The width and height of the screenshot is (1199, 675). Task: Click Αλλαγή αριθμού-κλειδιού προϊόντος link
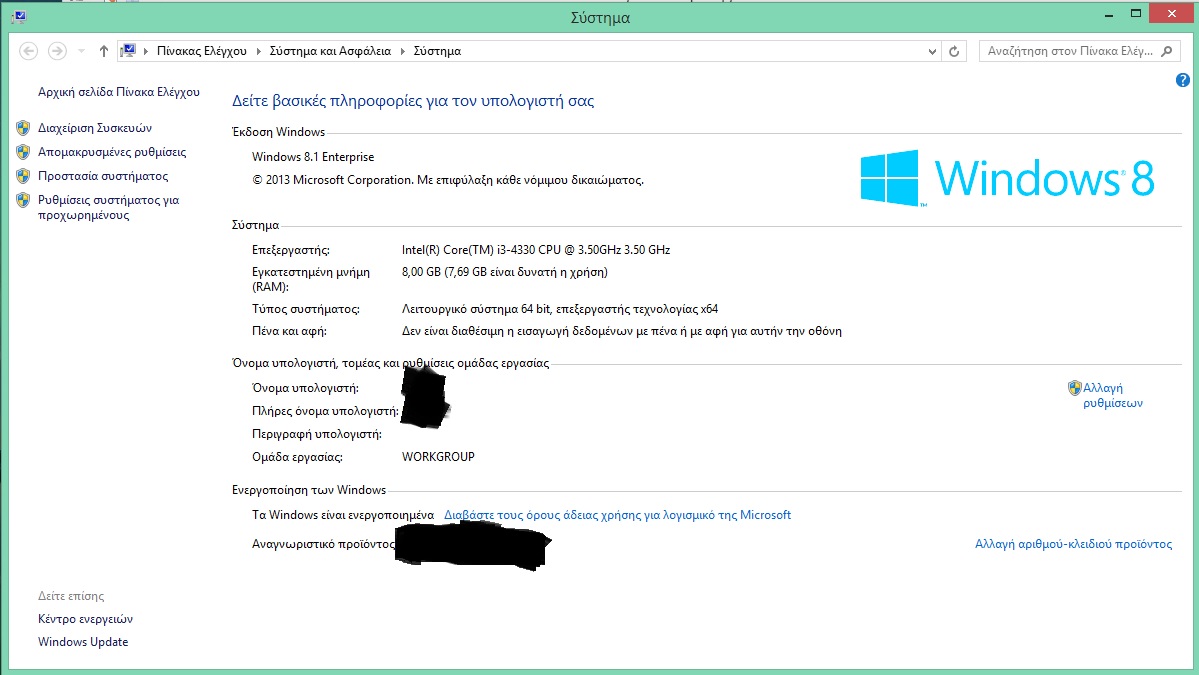1073,544
